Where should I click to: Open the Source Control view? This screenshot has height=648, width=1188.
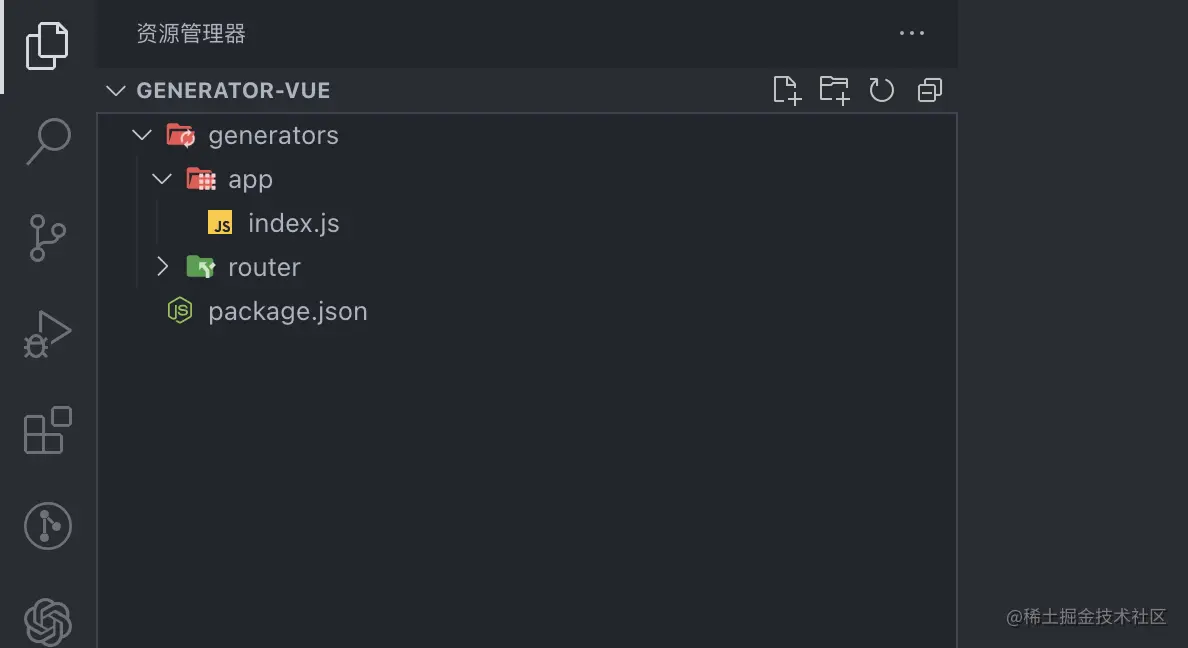coord(47,238)
